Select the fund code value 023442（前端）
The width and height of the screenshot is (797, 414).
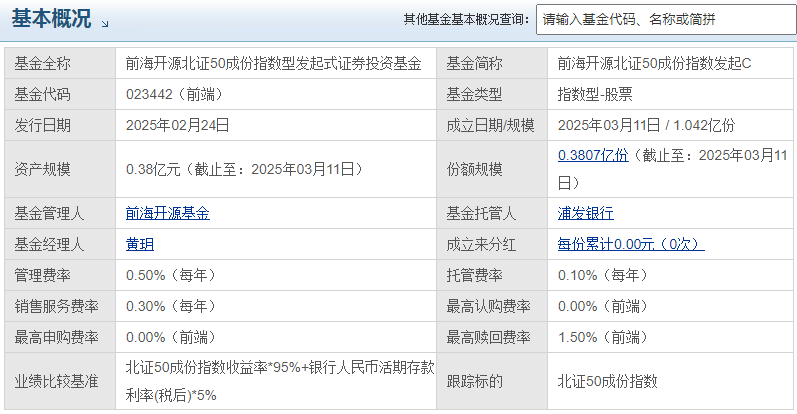pyautogui.click(x=174, y=94)
